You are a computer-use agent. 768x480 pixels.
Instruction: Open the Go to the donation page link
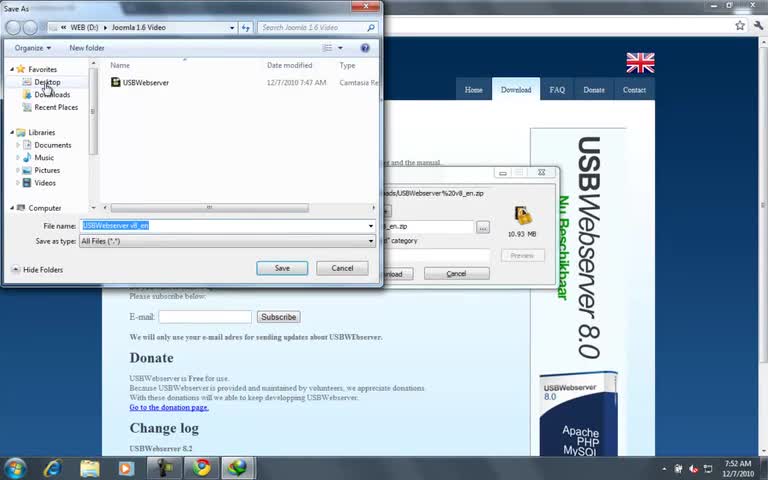click(x=169, y=408)
